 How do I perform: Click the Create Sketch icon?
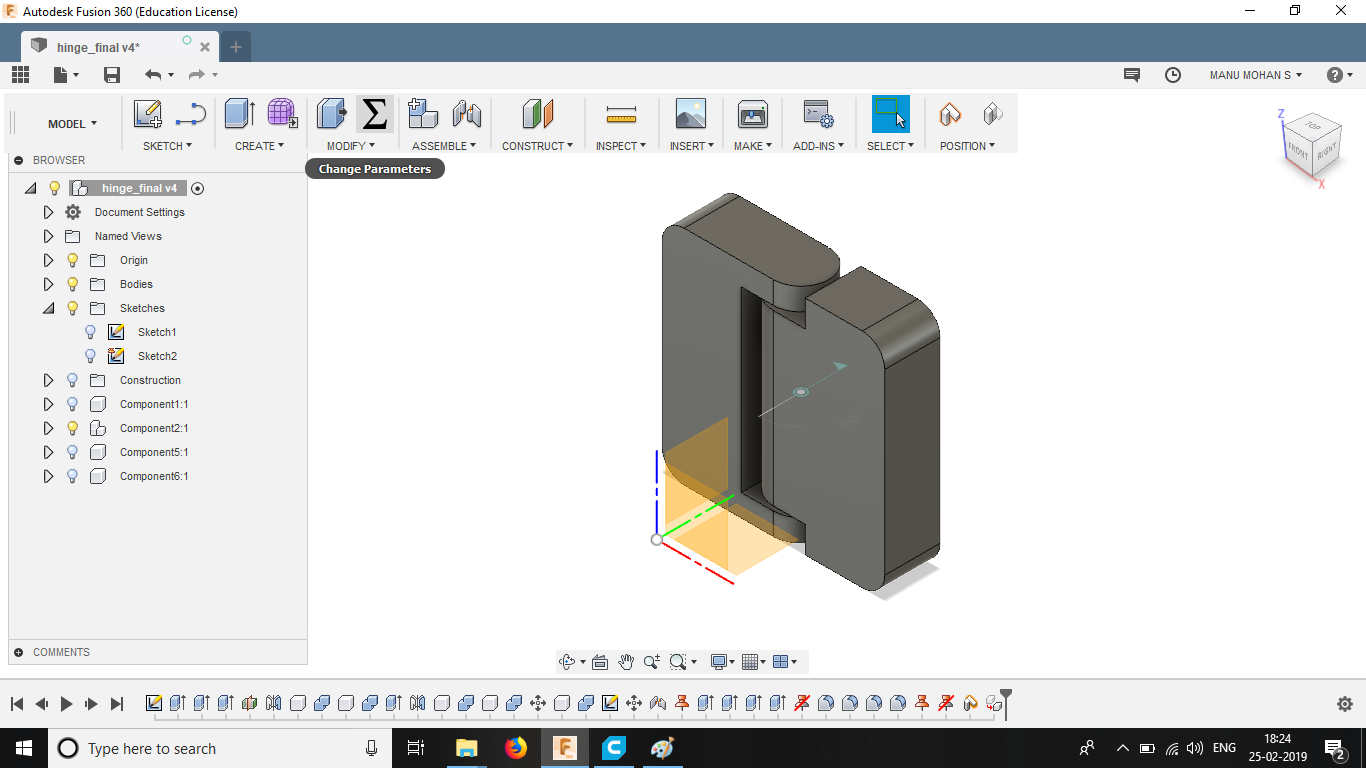[x=148, y=114]
